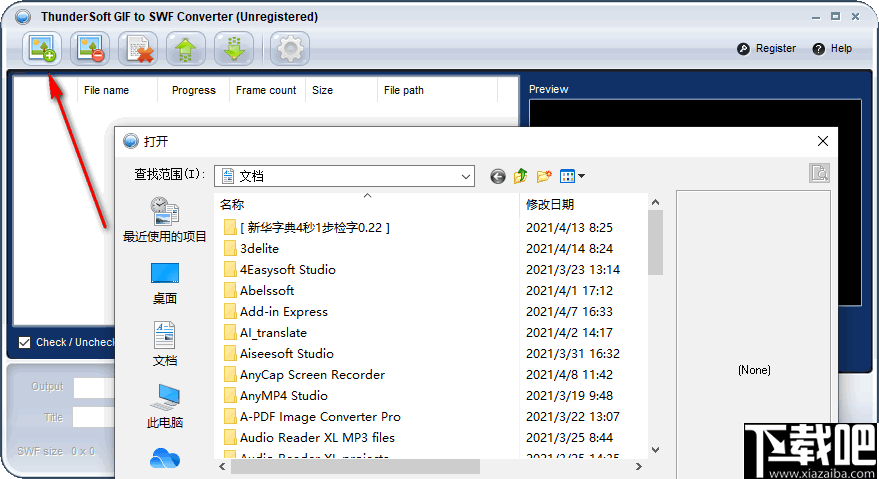
Task: Toggle the Check / Uncheck all checkbox
Action: pyautogui.click(x=24, y=342)
